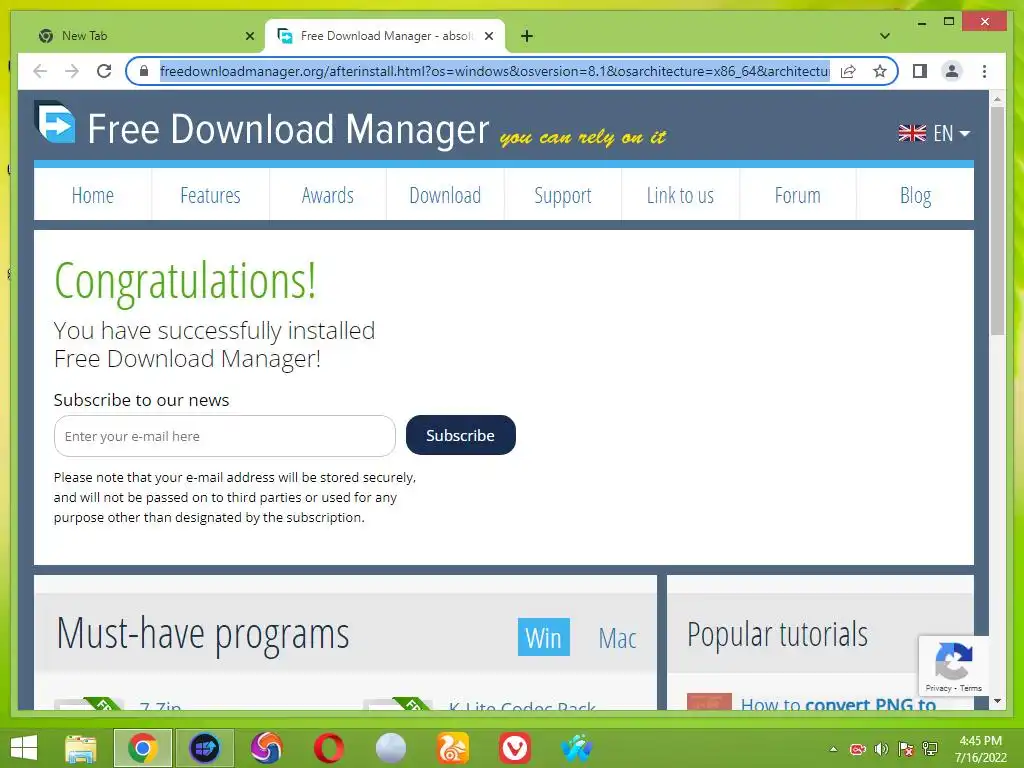This screenshot has height=768, width=1024.
Task: Open the Chrome three-dot menu
Action: [x=984, y=71]
